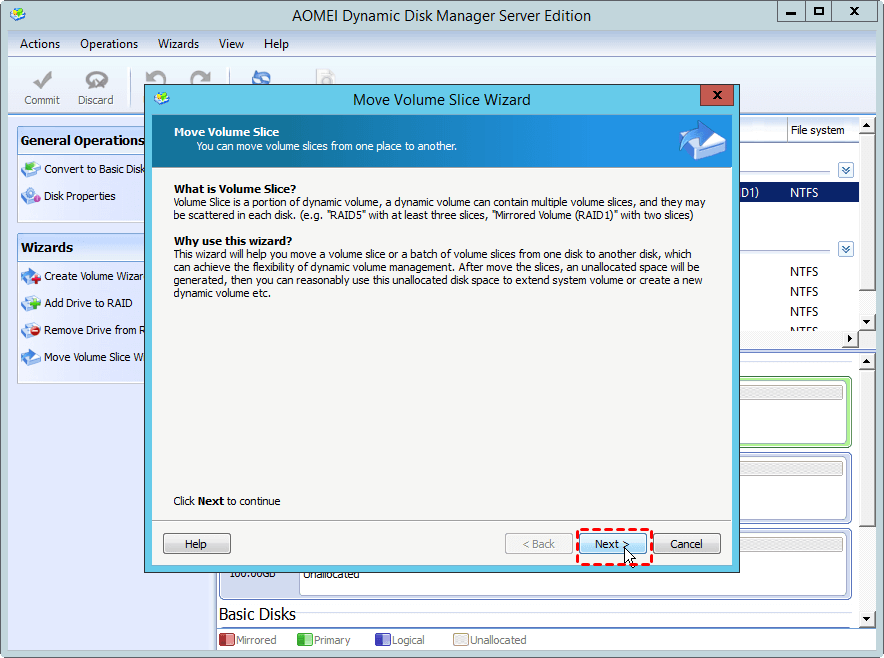Screen dimensions: 884x658
Task: Maximize the AOMEI main window
Action: [x=819, y=12]
